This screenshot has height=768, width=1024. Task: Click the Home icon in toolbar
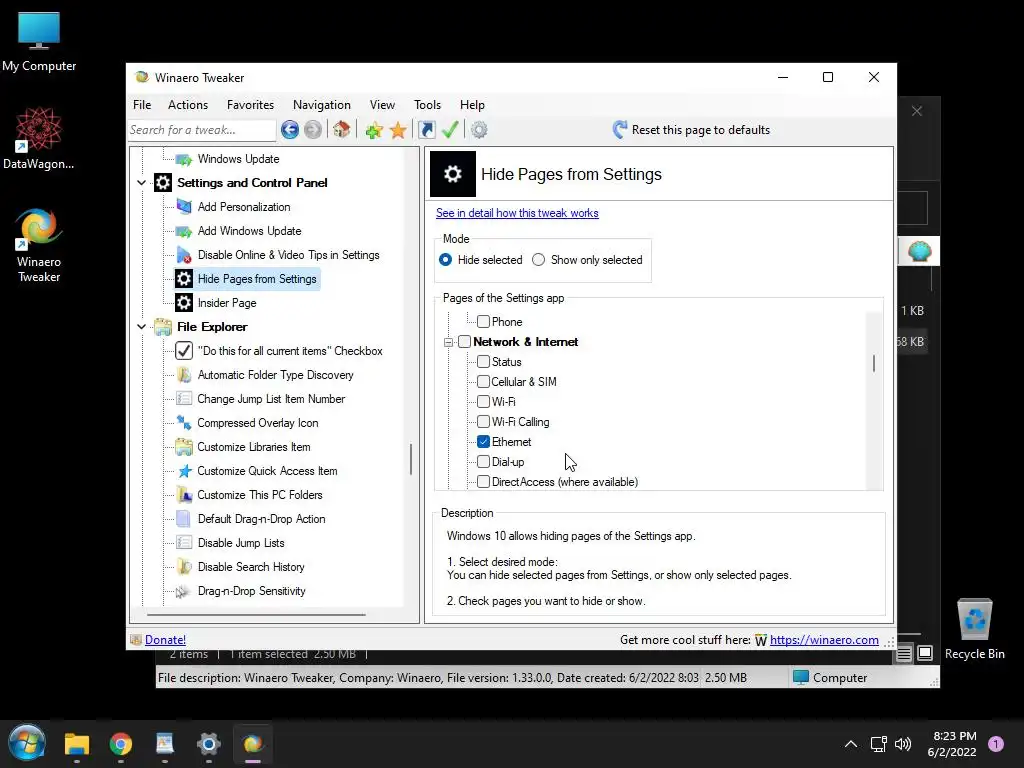click(x=341, y=130)
